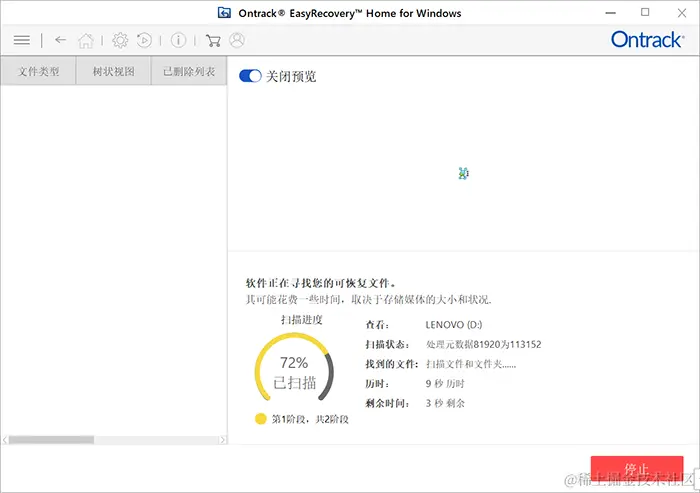Click the 72% scan progress ring
This screenshot has width=700, height=493.
coord(294,367)
